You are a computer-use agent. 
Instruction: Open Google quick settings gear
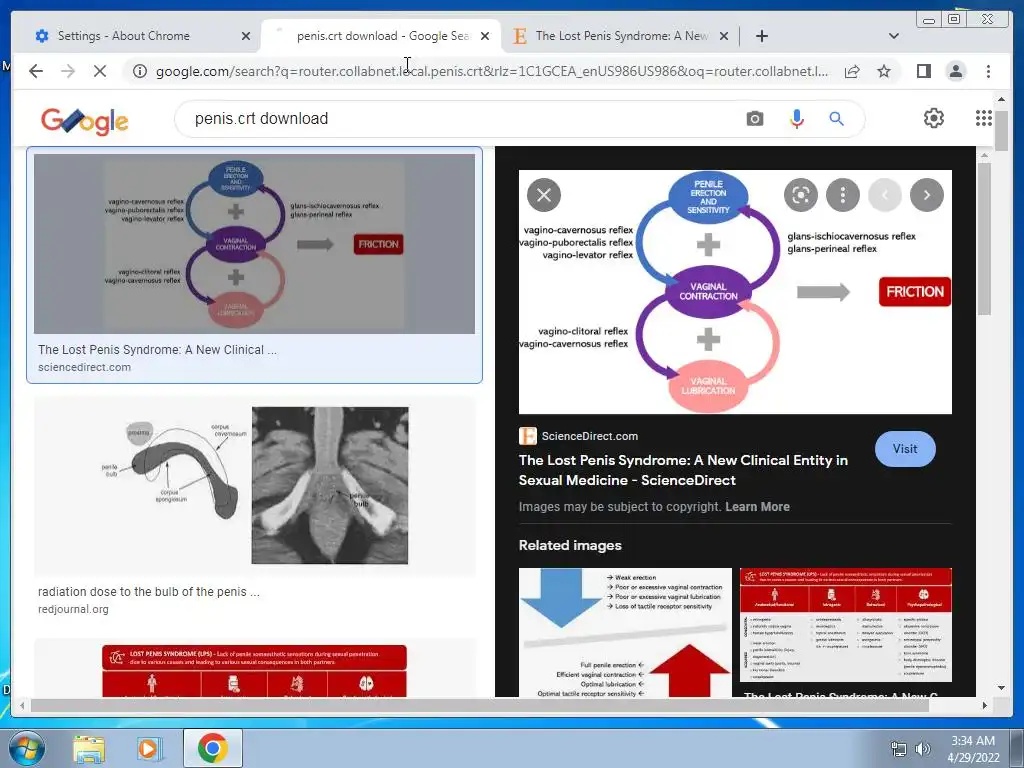click(x=934, y=118)
